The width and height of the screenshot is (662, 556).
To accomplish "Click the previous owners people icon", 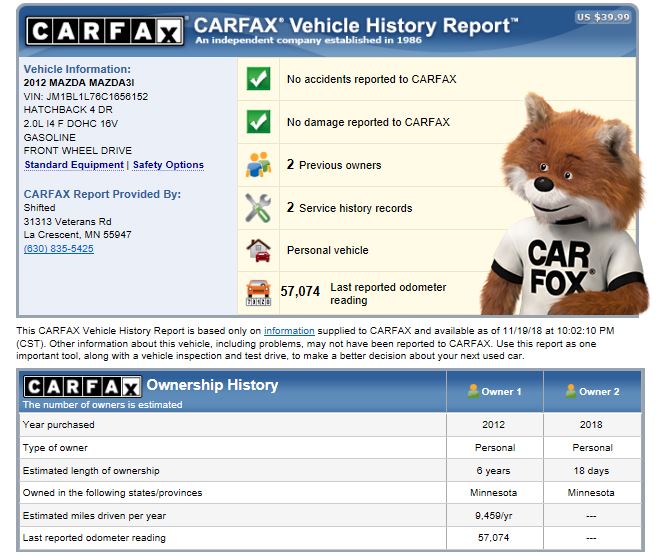I will pos(258,165).
